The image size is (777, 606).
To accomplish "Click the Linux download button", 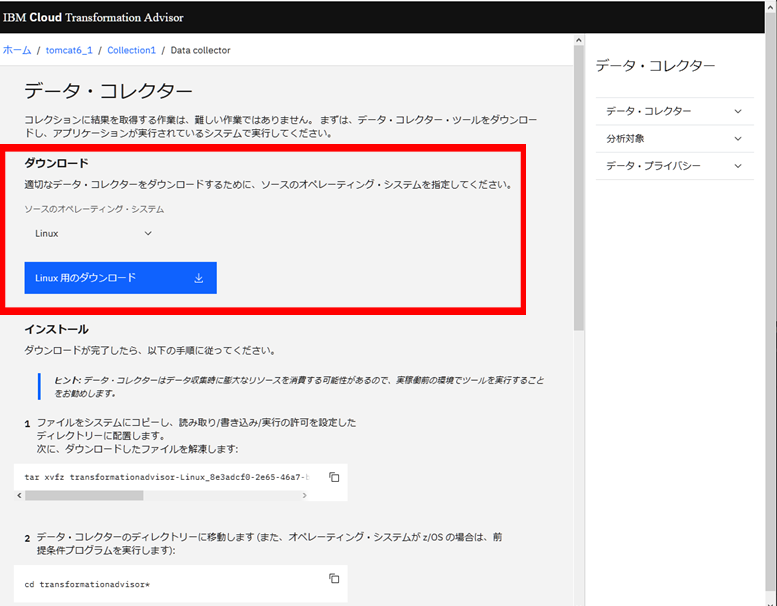I will [120, 277].
